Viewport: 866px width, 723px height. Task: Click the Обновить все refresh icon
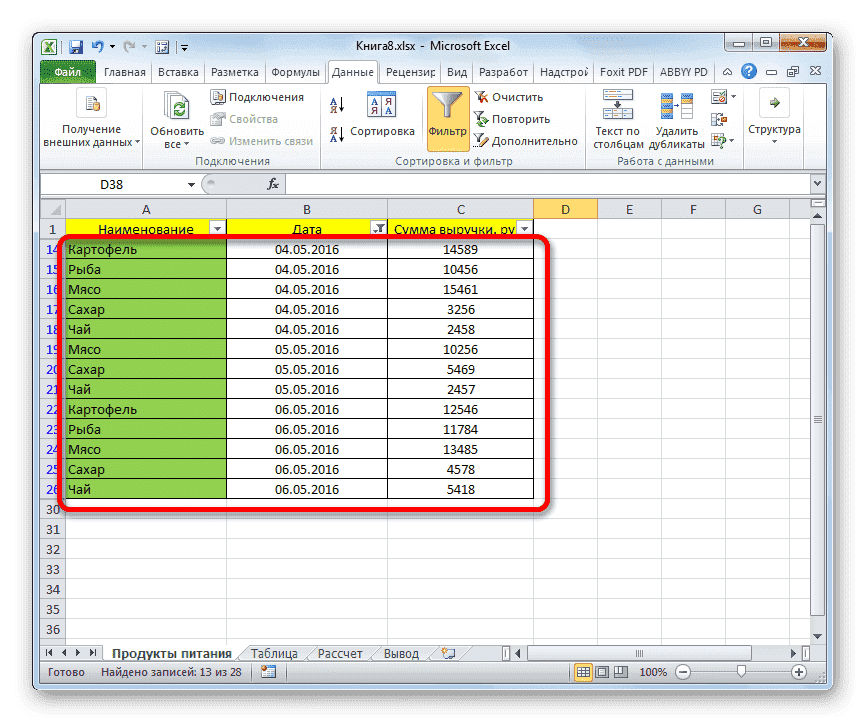click(x=175, y=106)
